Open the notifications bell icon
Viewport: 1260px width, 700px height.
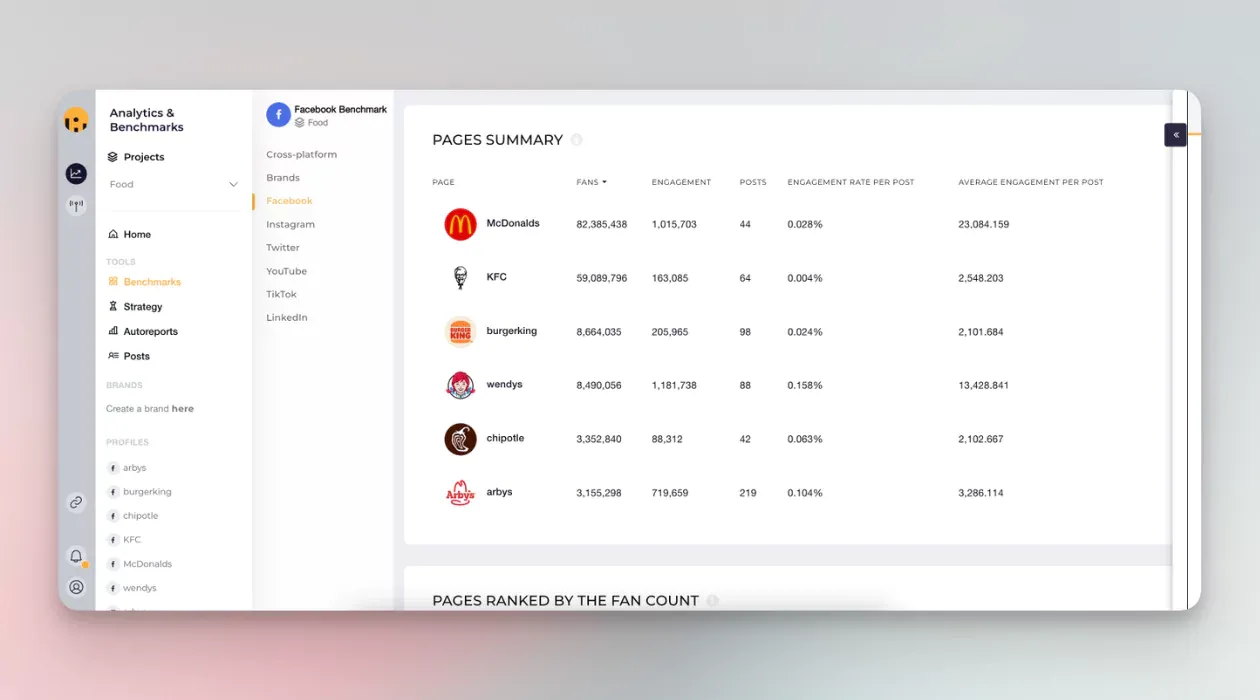(x=76, y=556)
